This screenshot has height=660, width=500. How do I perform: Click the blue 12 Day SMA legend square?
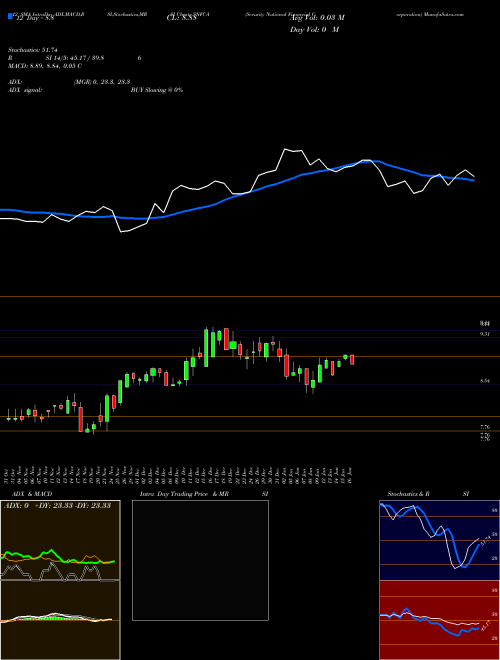point(10,17)
